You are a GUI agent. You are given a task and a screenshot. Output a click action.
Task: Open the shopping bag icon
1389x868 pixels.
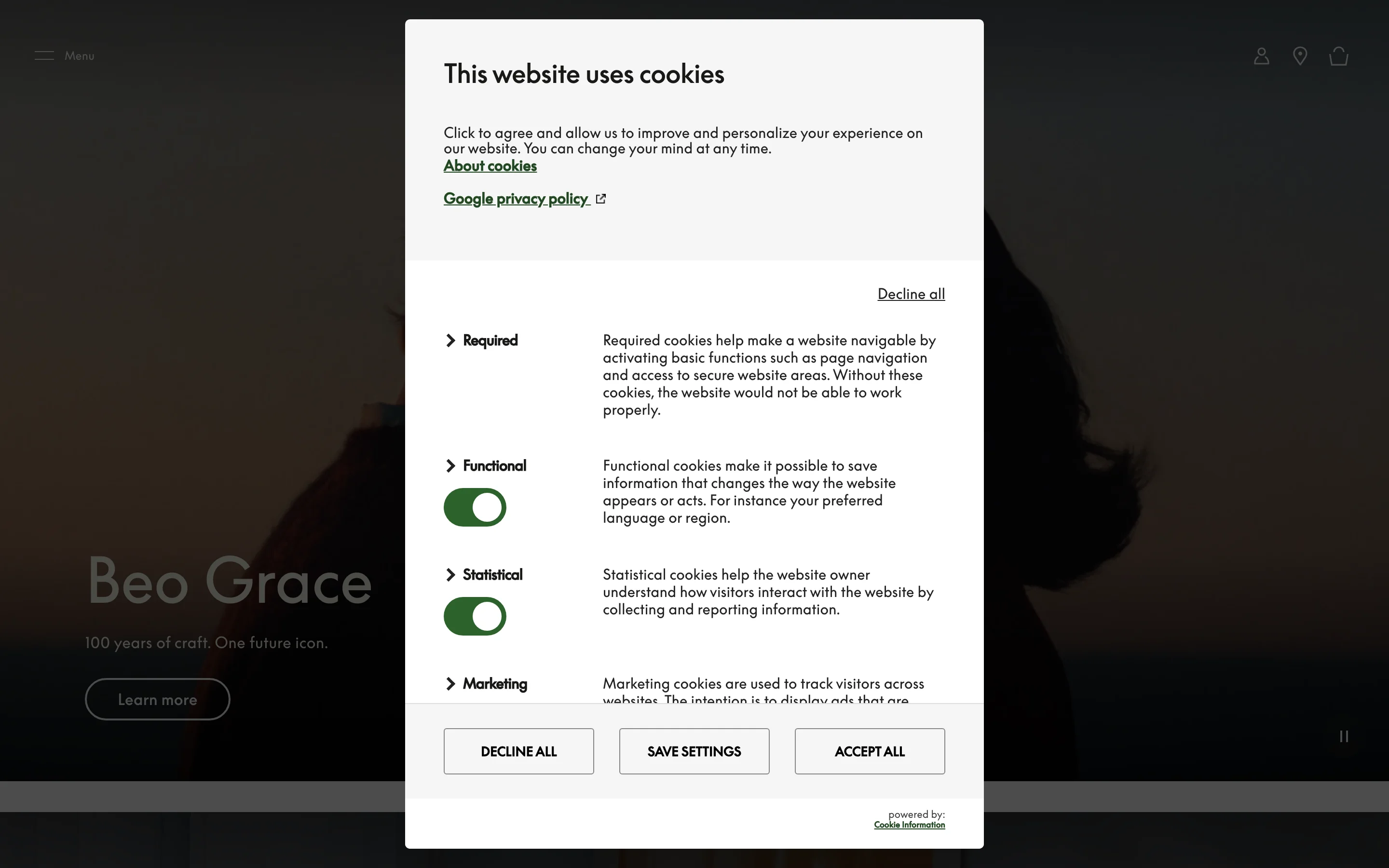(1338, 56)
